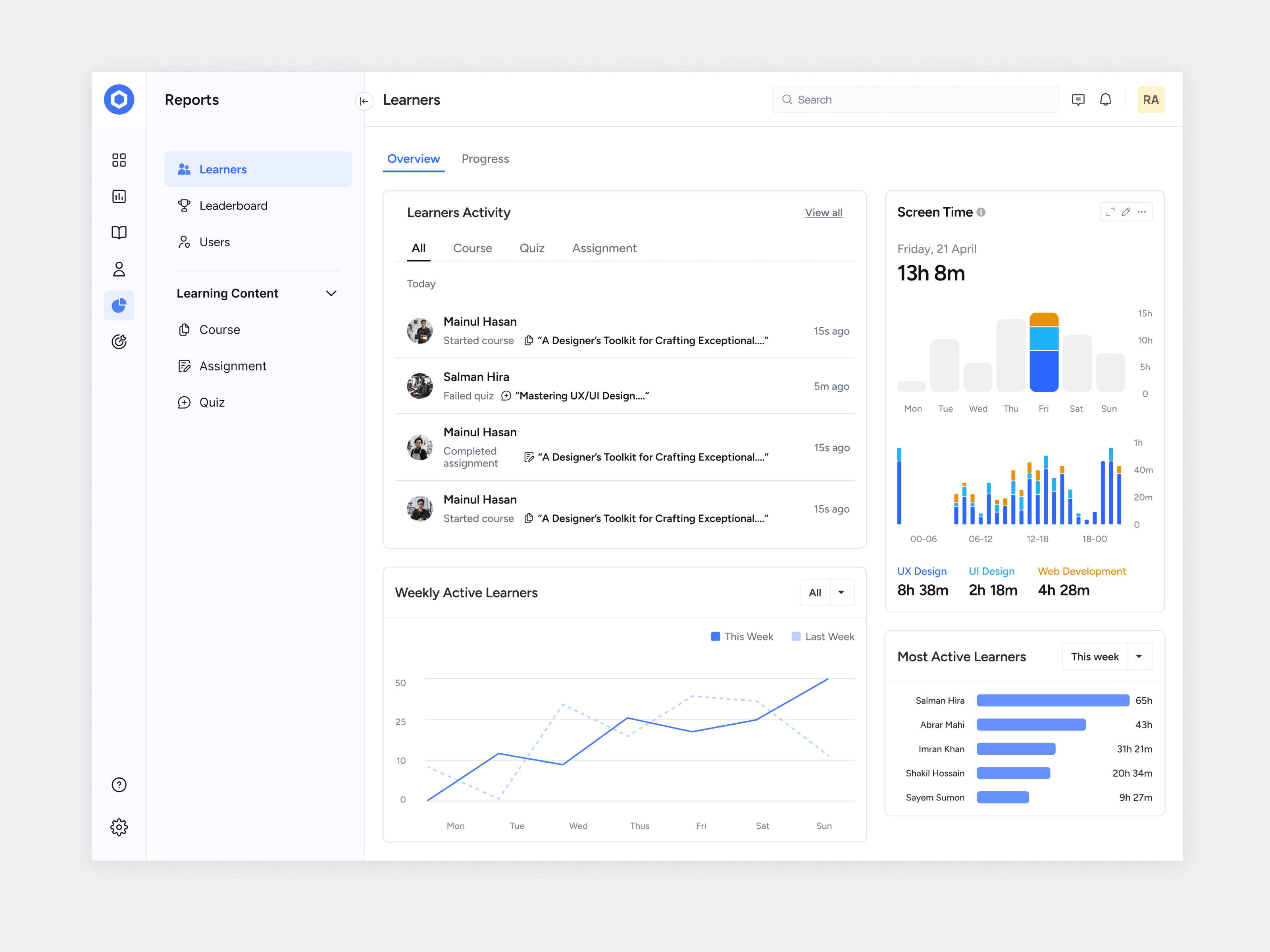Collapse the Learning Content section
1270x952 pixels.
[x=331, y=293]
